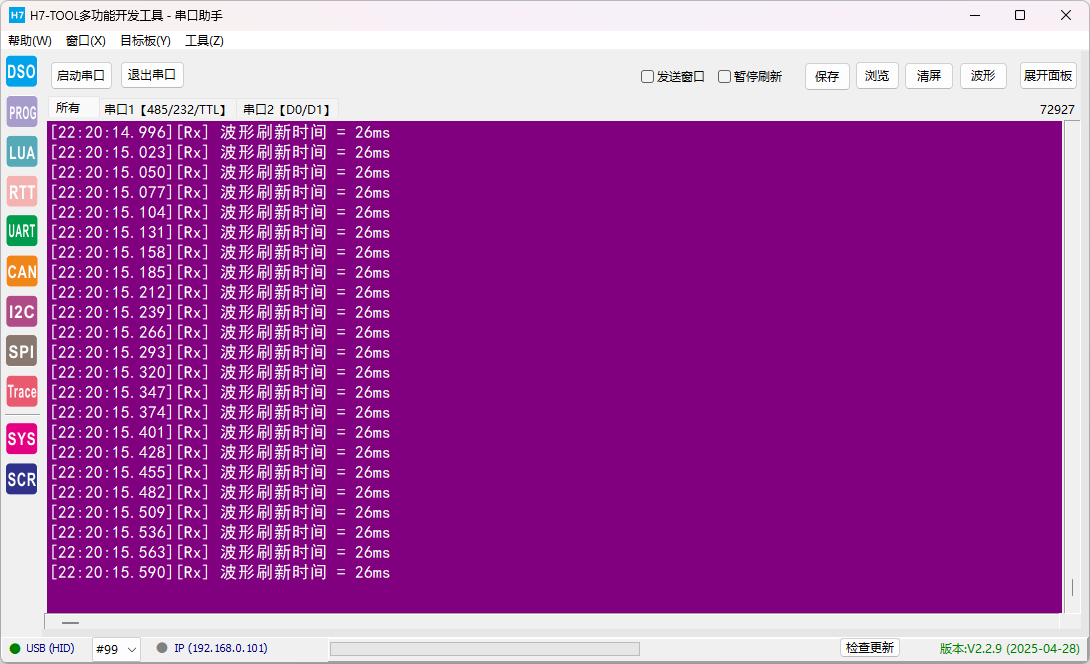The height and width of the screenshot is (664, 1090).
Task: Open the SYS settings icon
Action: click(22, 439)
